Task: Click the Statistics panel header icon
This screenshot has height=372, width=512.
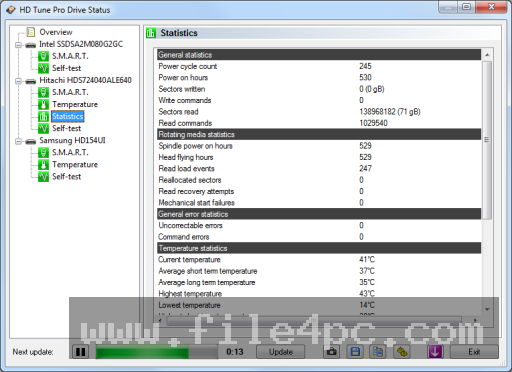Action: 151,33
